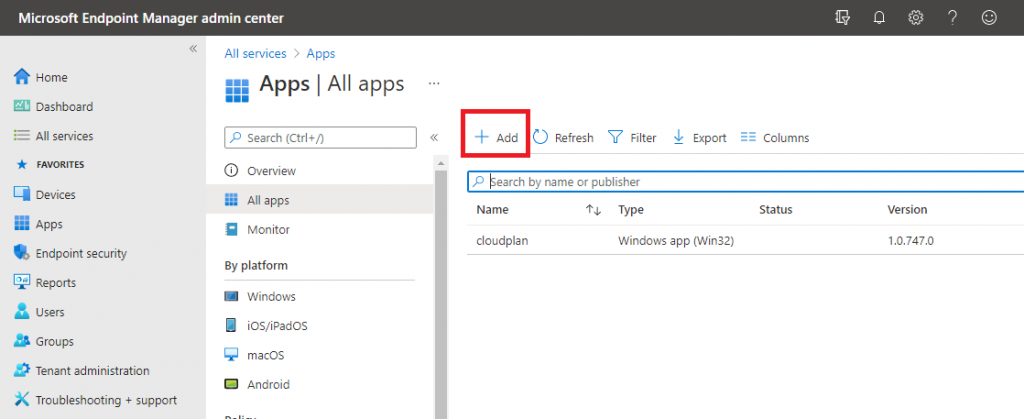Viewport: 1024px width, 419px height.
Task: Click the Add button
Action: (x=496, y=138)
